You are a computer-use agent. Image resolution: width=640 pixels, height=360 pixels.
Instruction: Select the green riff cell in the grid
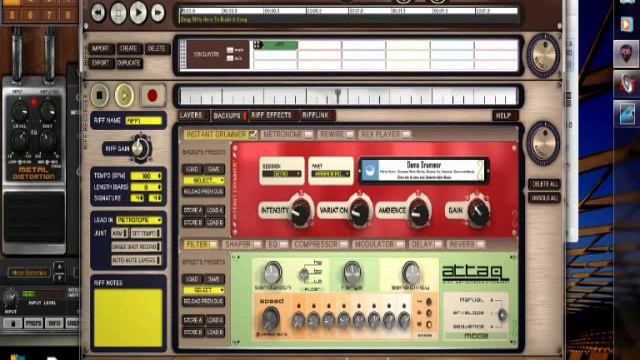tap(276, 45)
